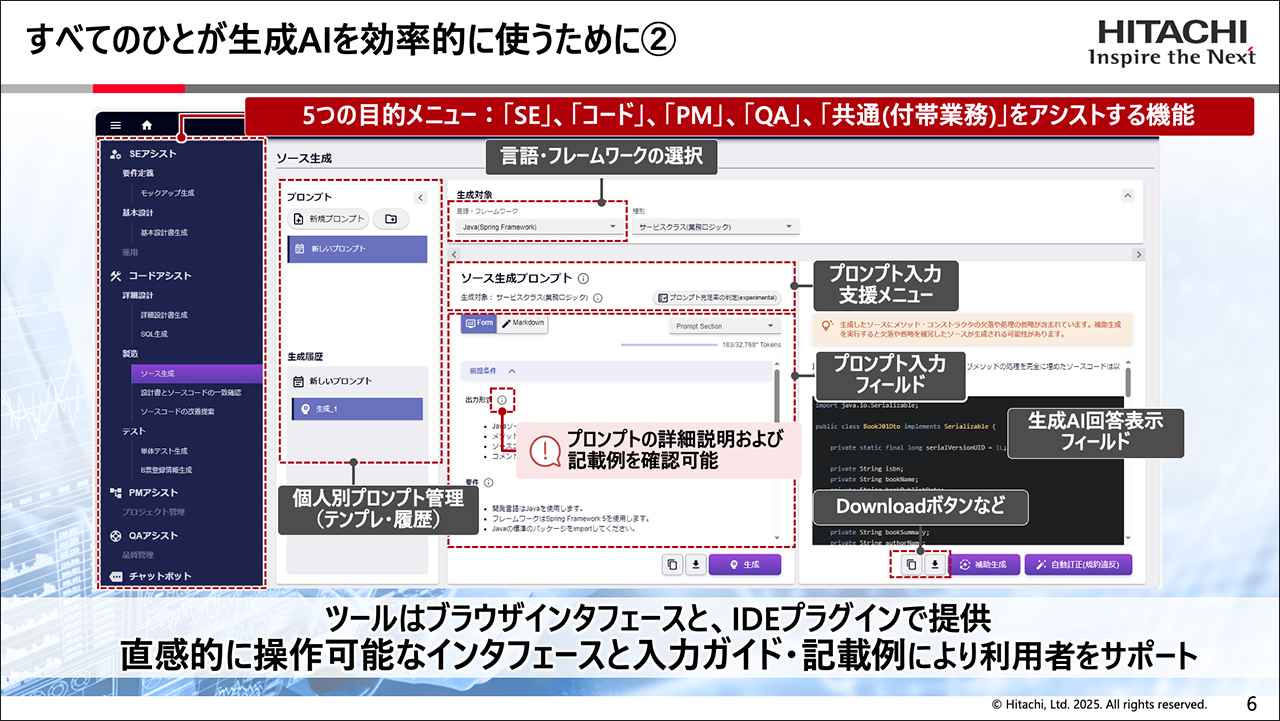Click the purple 生成 button
This screenshot has width=1280, height=721.
(x=745, y=565)
